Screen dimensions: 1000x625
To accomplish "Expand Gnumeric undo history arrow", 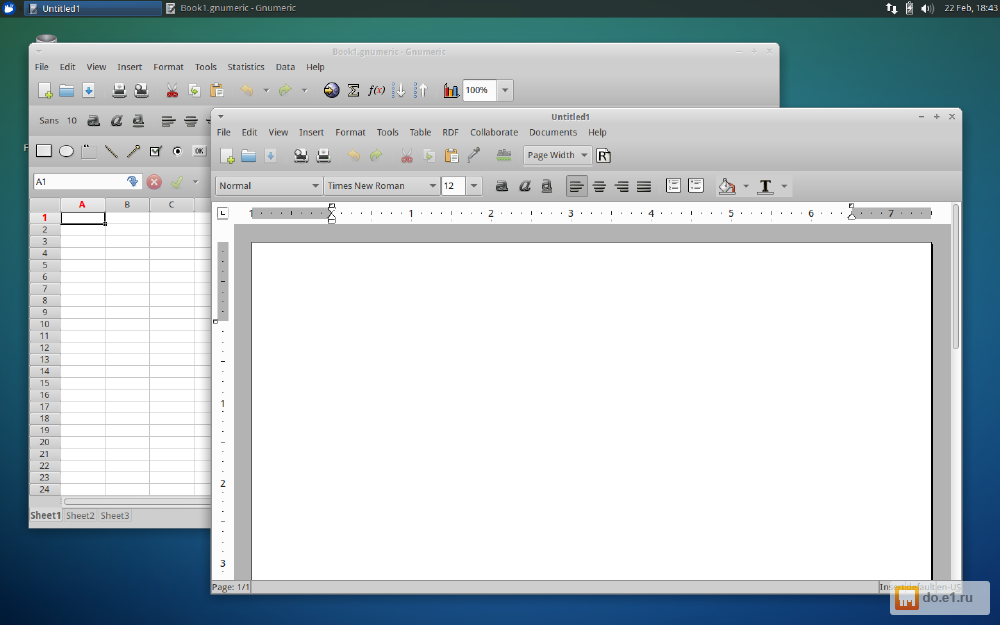I will coord(266,91).
